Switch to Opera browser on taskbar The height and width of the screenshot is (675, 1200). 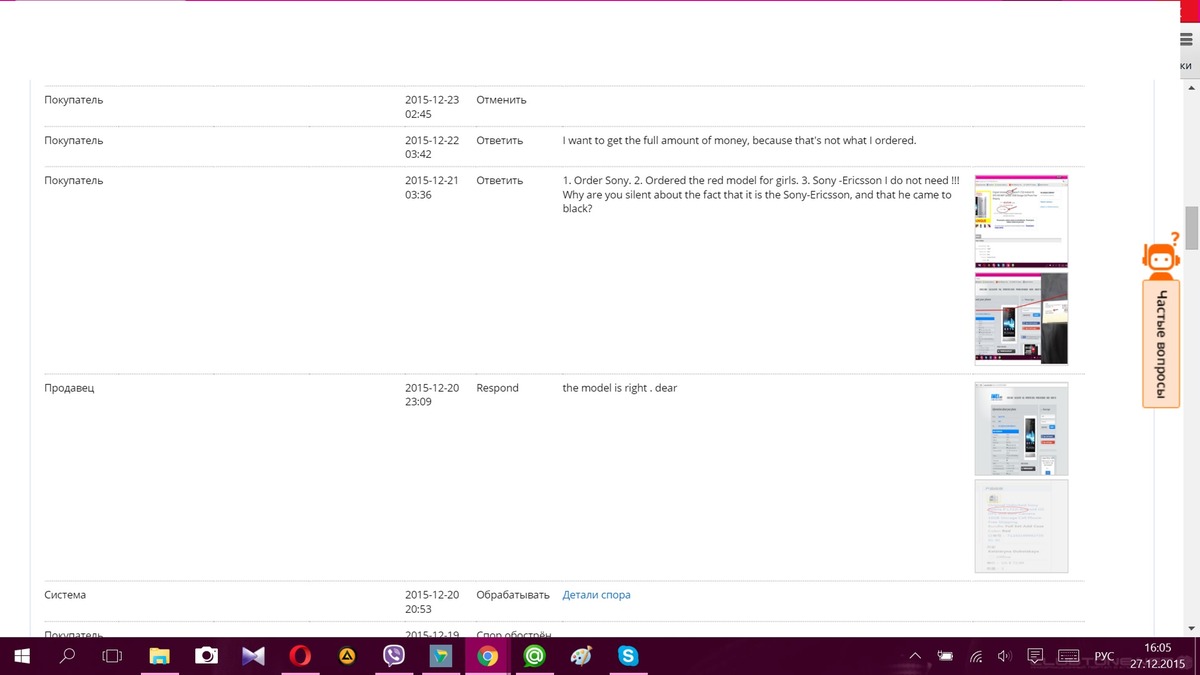(x=300, y=656)
